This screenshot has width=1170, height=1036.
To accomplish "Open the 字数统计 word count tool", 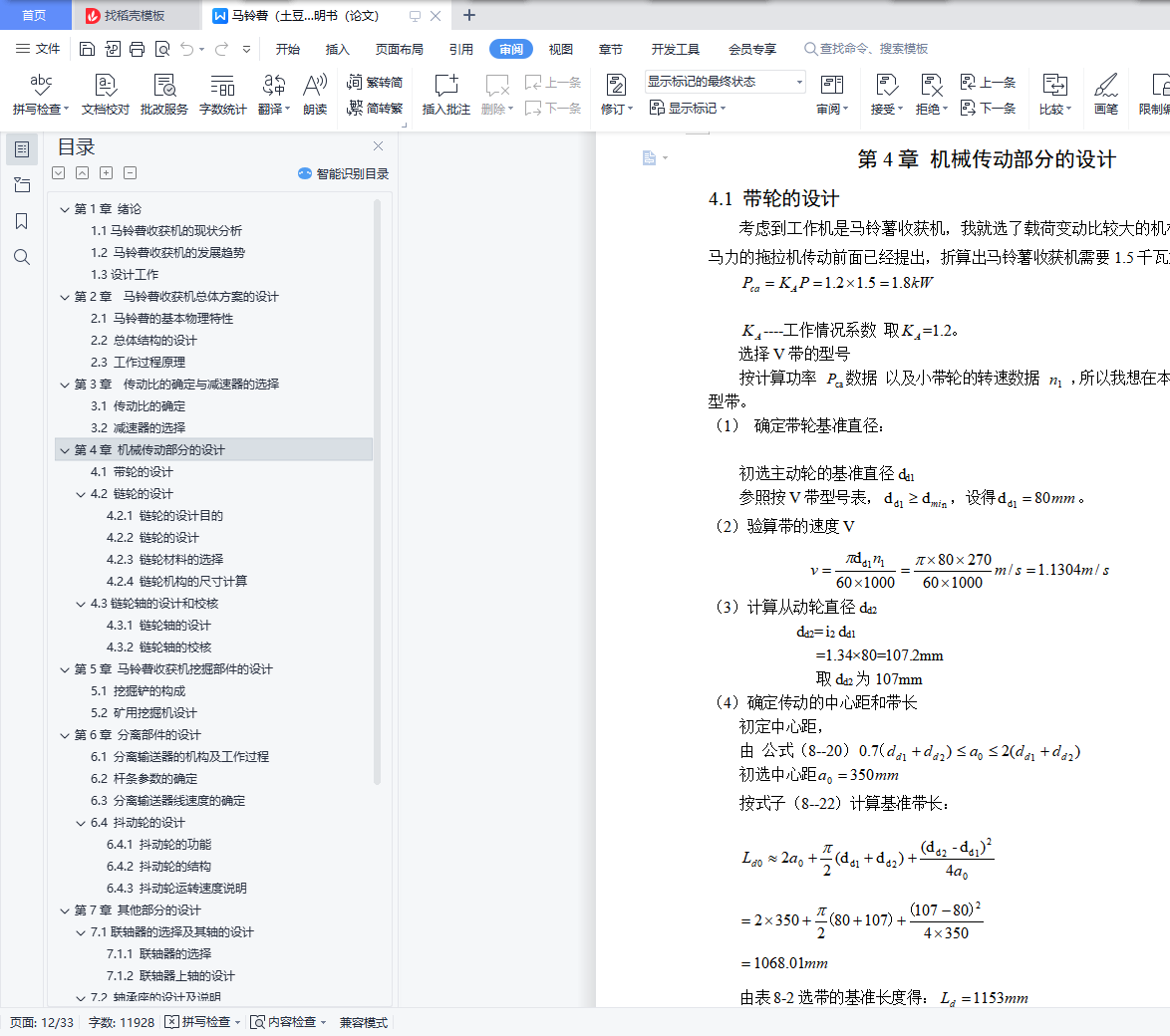I will [x=222, y=94].
